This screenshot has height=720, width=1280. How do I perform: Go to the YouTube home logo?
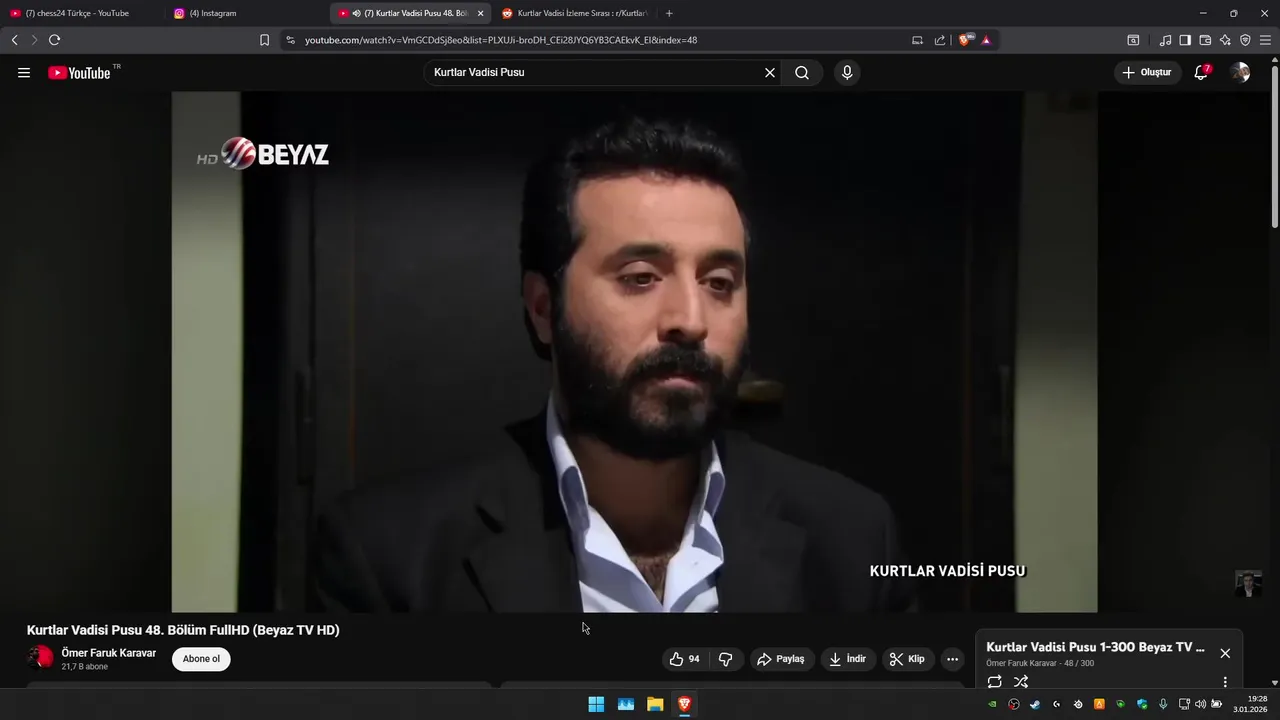[x=79, y=73]
